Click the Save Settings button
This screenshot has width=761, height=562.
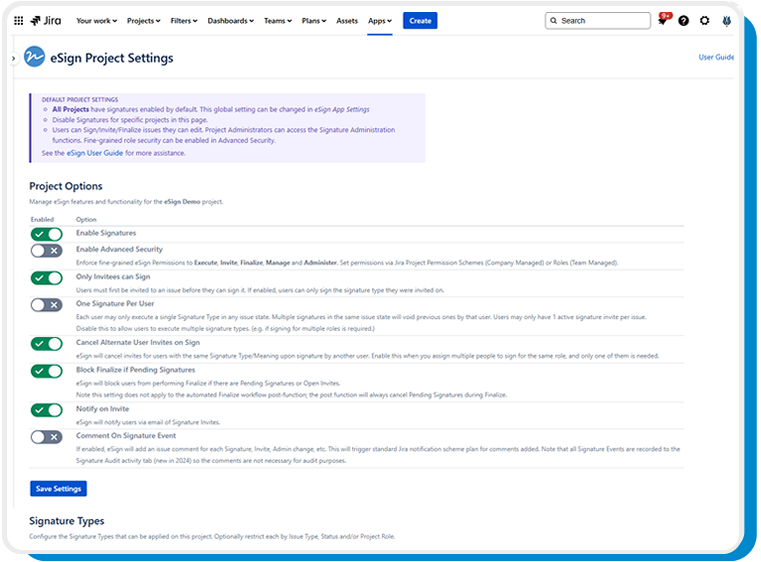coord(58,489)
